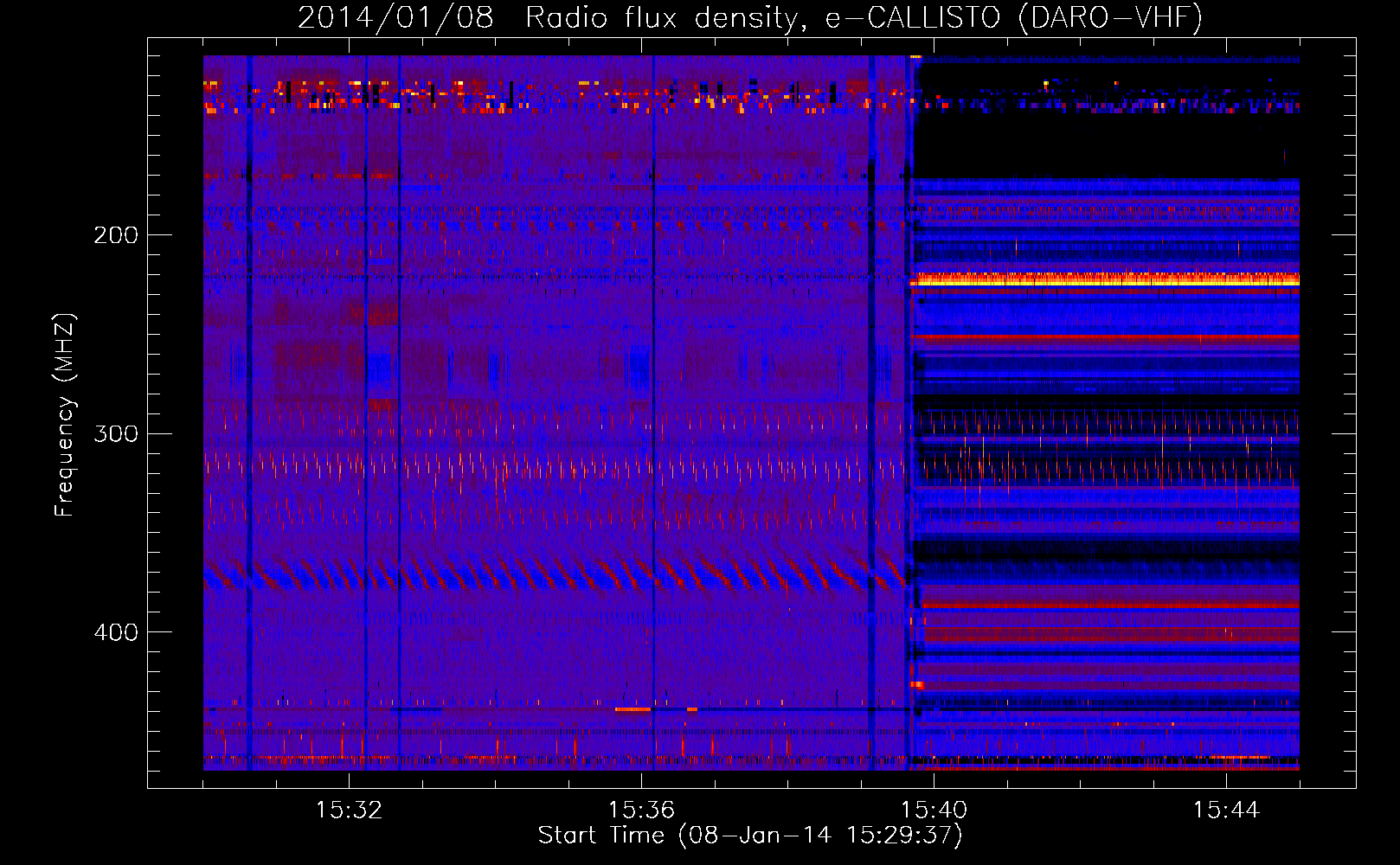Click the 300 frequency tick label

(x=116, y=433)
